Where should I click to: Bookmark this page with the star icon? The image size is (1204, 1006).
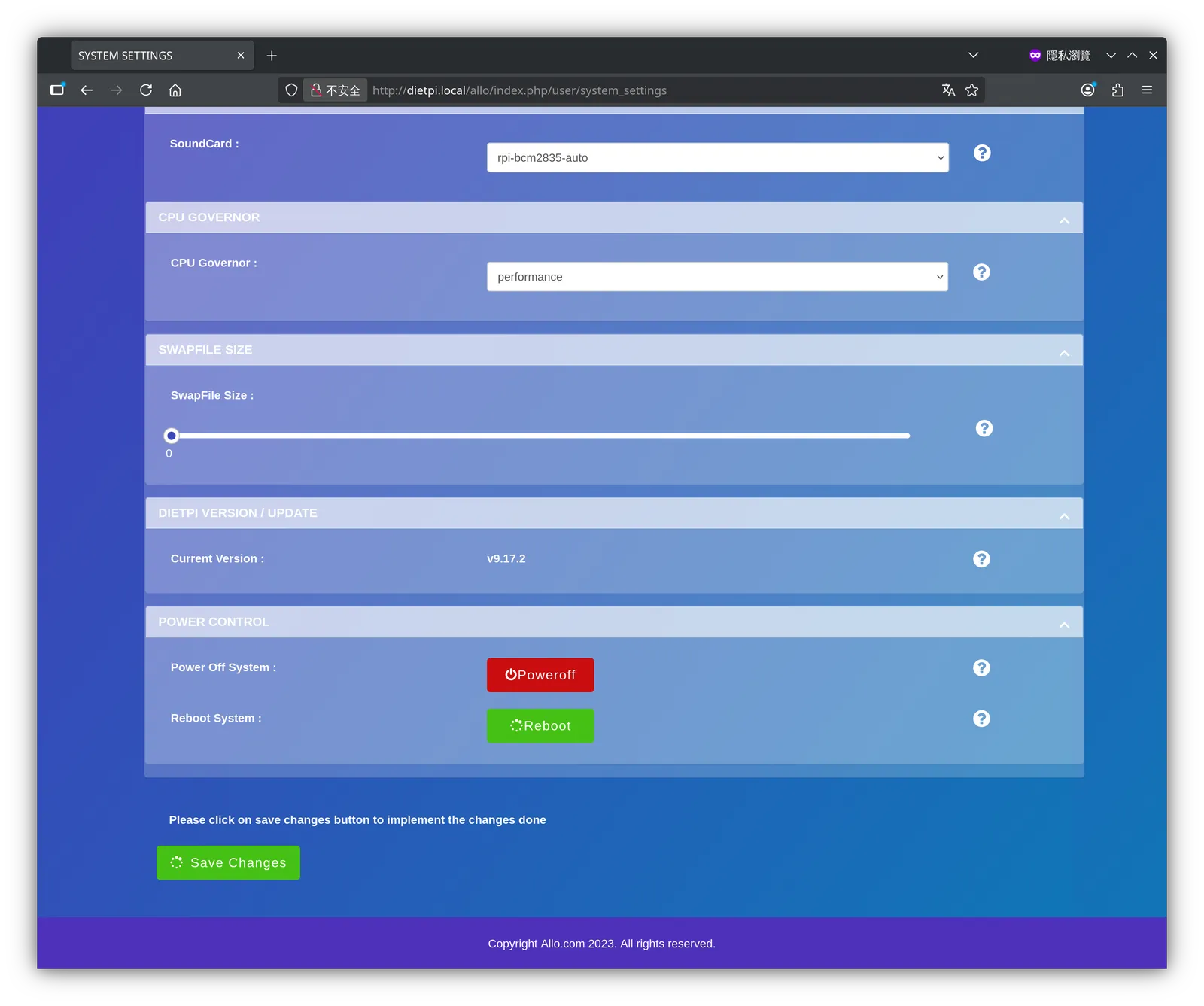click(972, 90)
